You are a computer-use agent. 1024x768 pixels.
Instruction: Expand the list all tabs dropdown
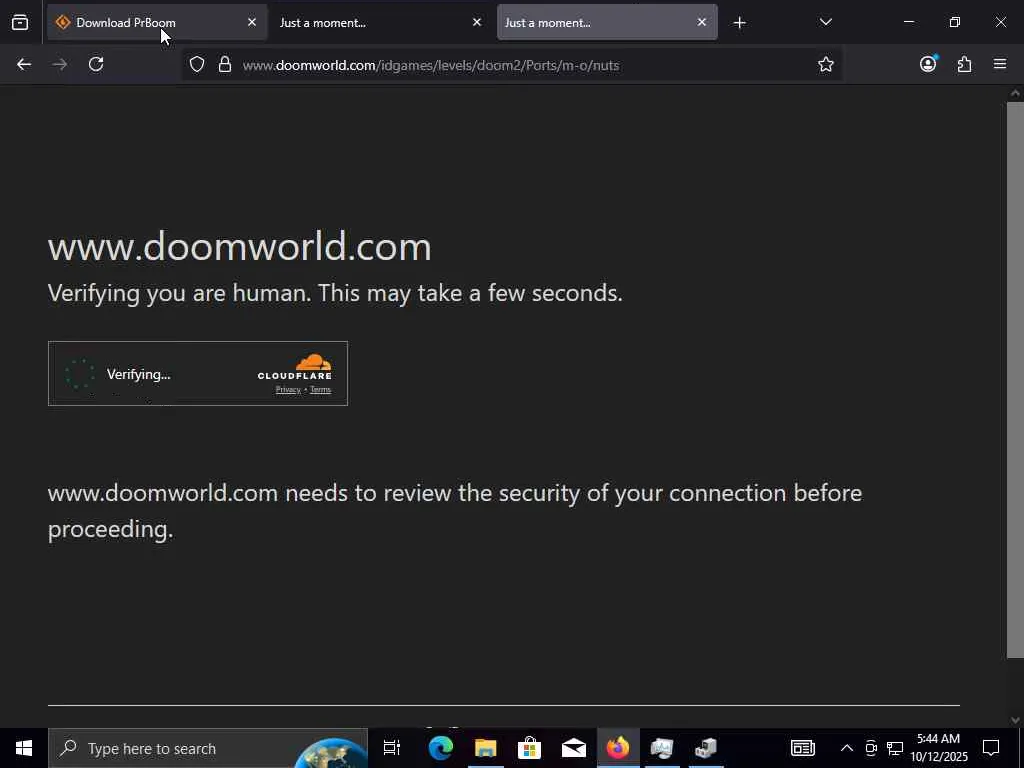pyautogui.click(x=825, y=22)
